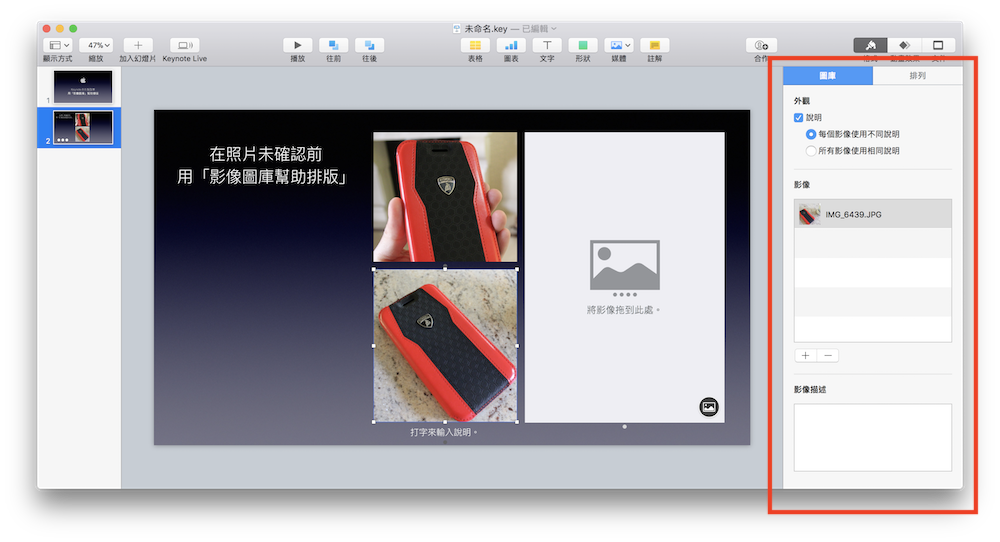Open the Media (媒體) dropdown
The image size is (1000, 542).
coord(619,45)
